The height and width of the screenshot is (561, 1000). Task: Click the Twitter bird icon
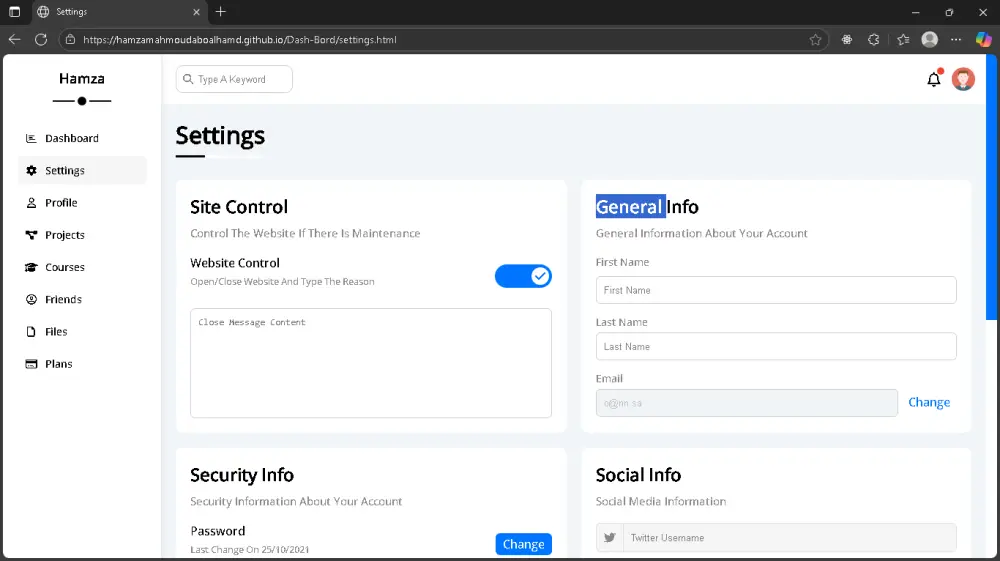coord(610,537)
